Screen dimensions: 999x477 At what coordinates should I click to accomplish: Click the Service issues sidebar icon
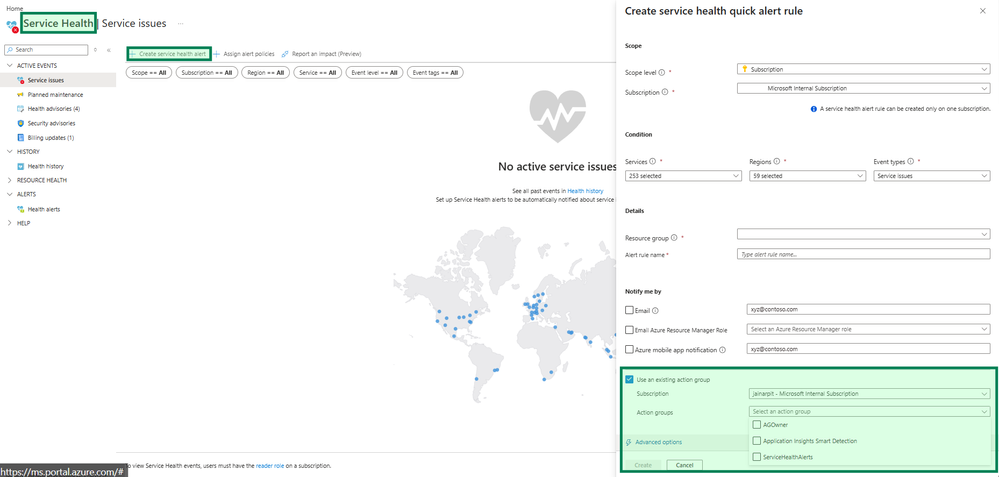click(21, 80)
